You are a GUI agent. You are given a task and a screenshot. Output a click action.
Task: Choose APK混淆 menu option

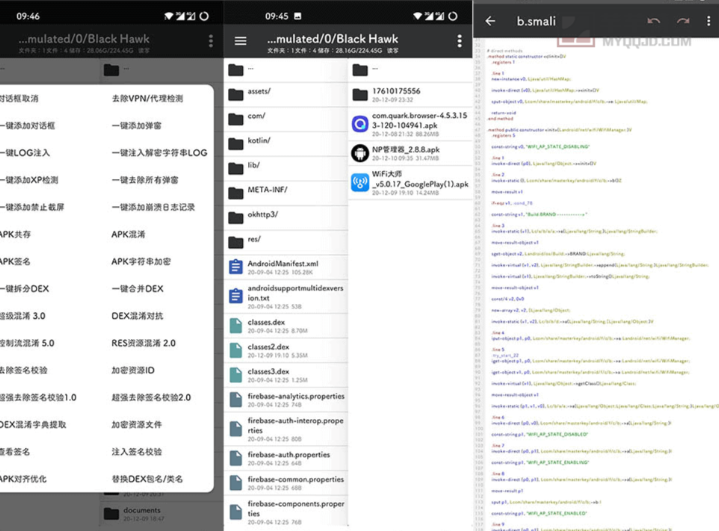(x=128, y=234)
